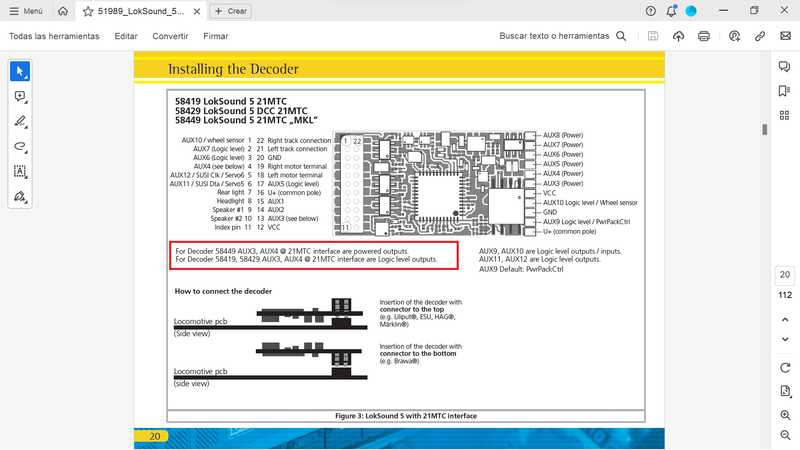Click the current page number 20 box

785,274
